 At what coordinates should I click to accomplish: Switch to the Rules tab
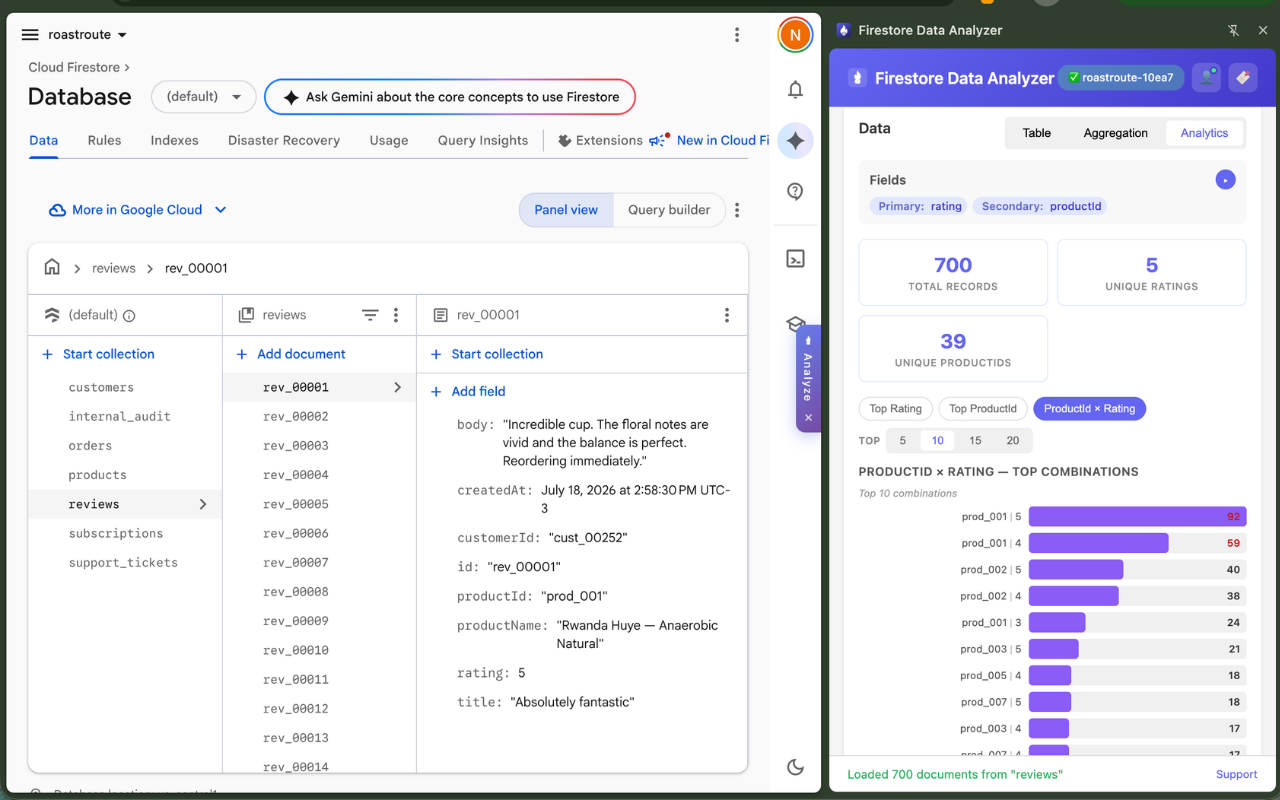(x=104, y=140)
